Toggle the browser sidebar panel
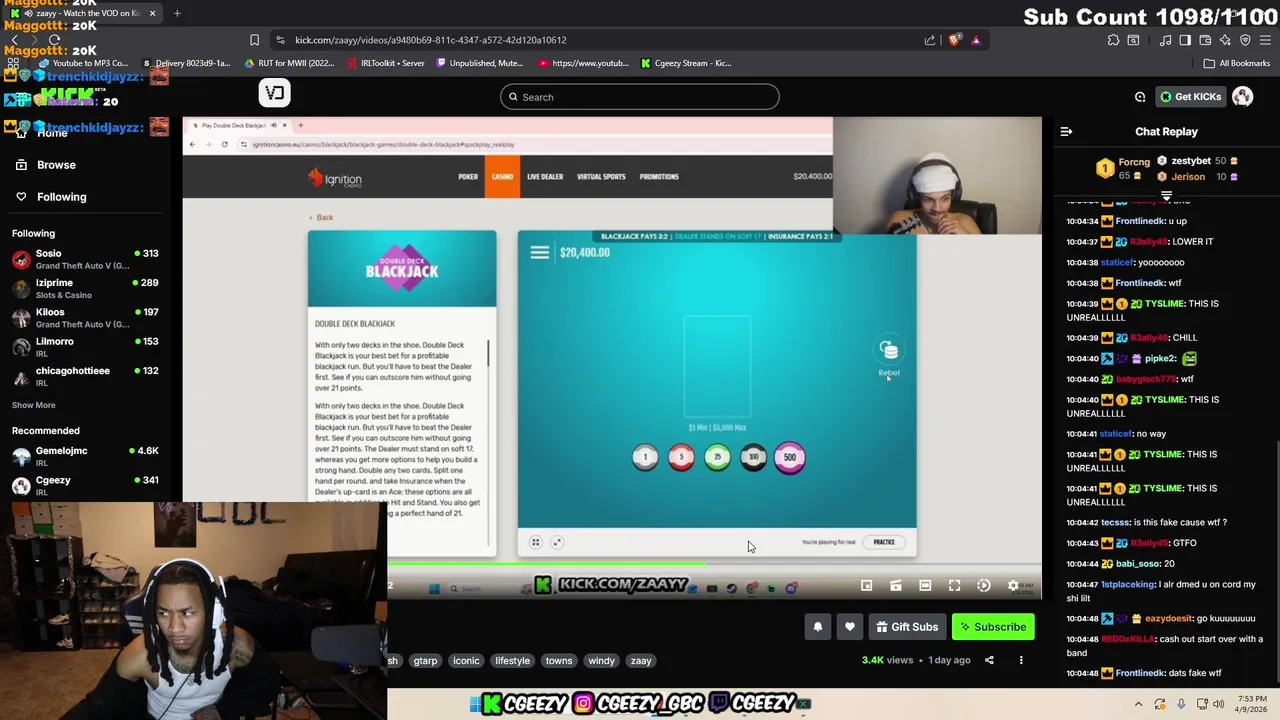 pos(1185,40)
